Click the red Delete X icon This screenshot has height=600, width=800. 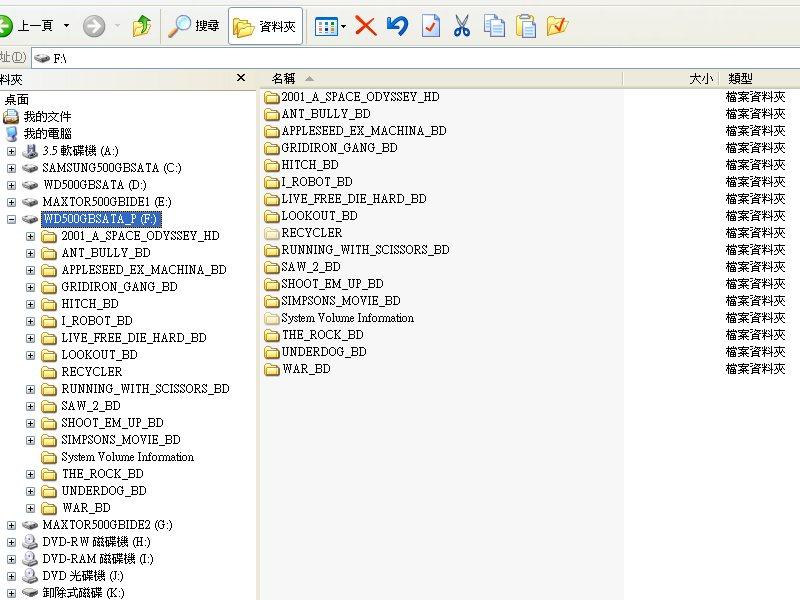tap(365, 26)
